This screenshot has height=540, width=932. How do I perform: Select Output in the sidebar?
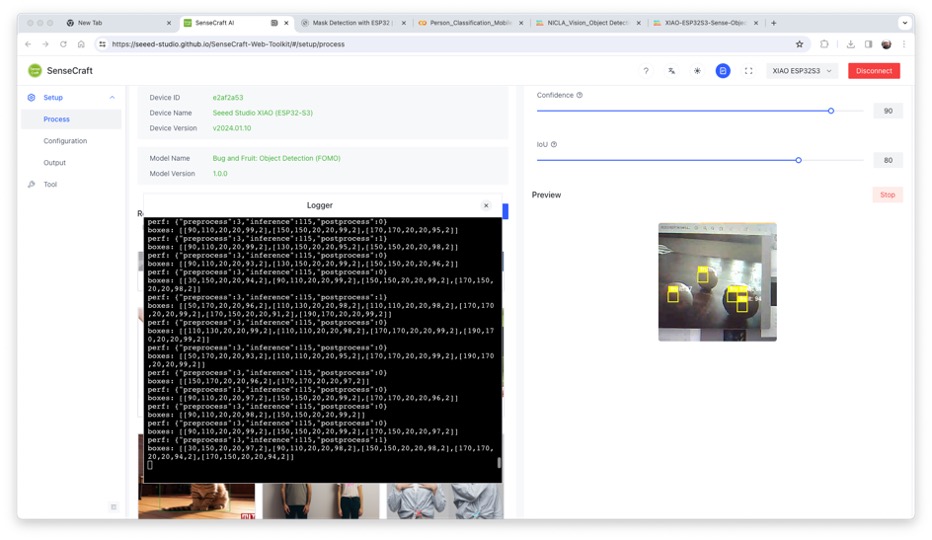tap(55, 163)
